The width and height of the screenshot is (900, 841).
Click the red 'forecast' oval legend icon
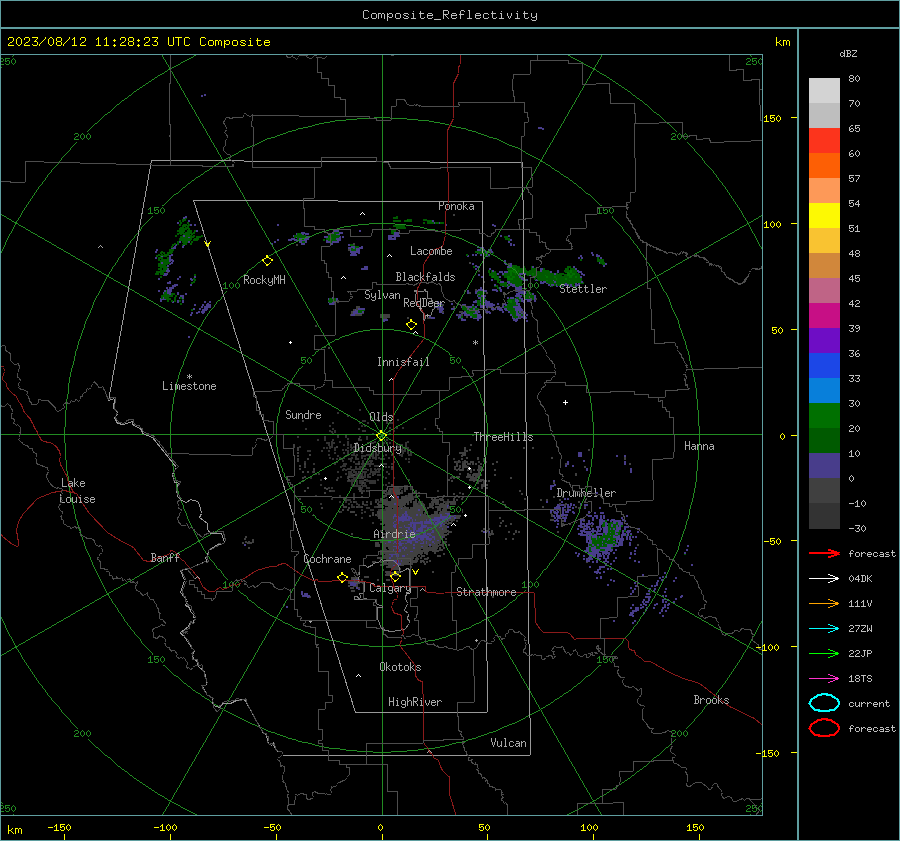tap(824, 728)
